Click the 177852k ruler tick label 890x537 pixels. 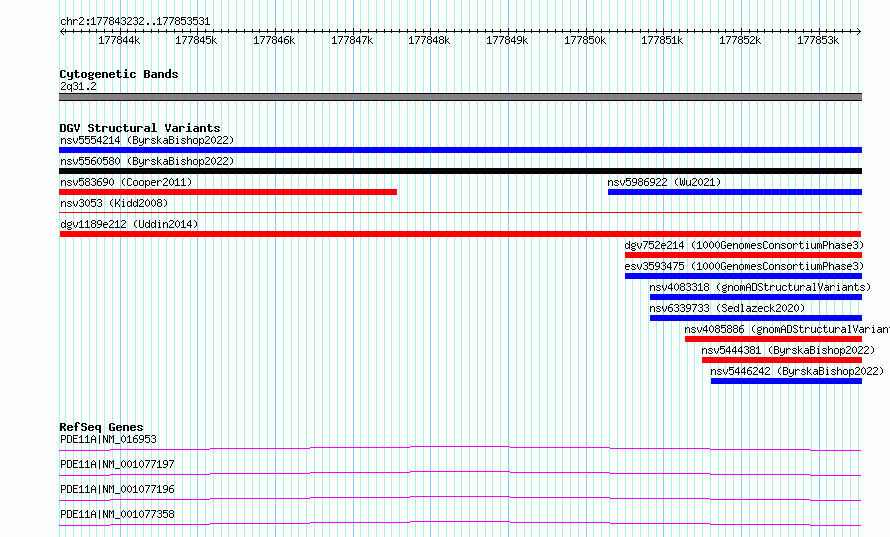point(740,40)
